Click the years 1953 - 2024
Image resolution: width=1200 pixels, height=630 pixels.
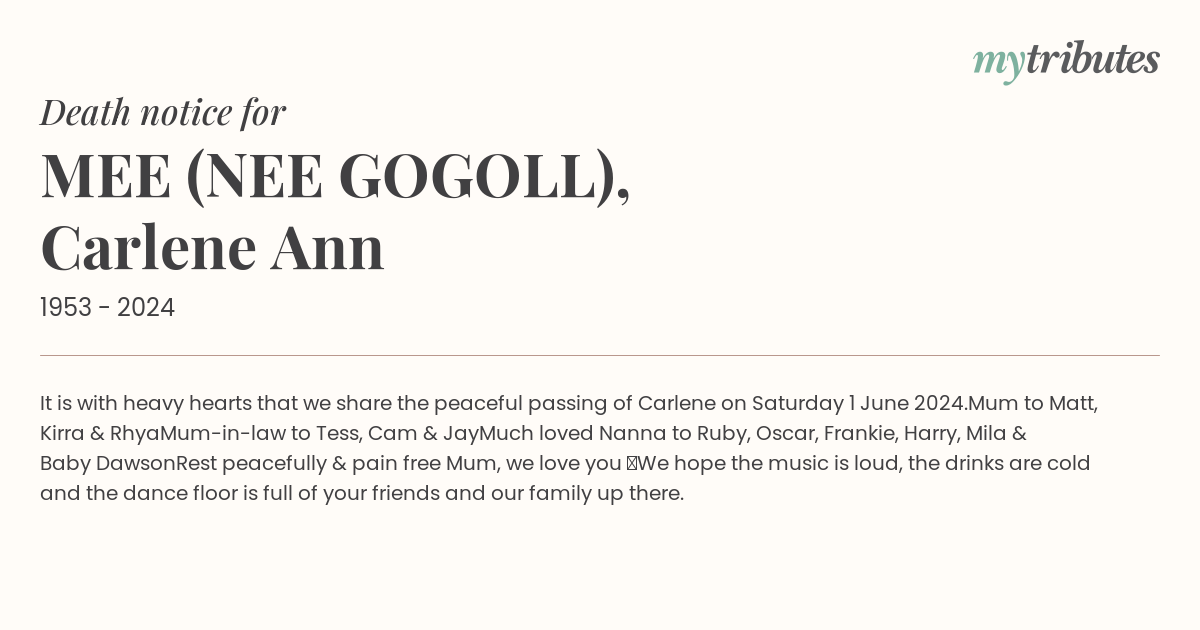[x=107, y=308]
